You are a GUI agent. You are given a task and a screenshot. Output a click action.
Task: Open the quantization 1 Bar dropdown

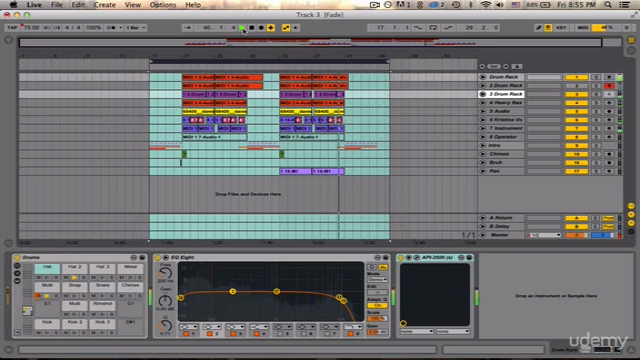point(136,28)
